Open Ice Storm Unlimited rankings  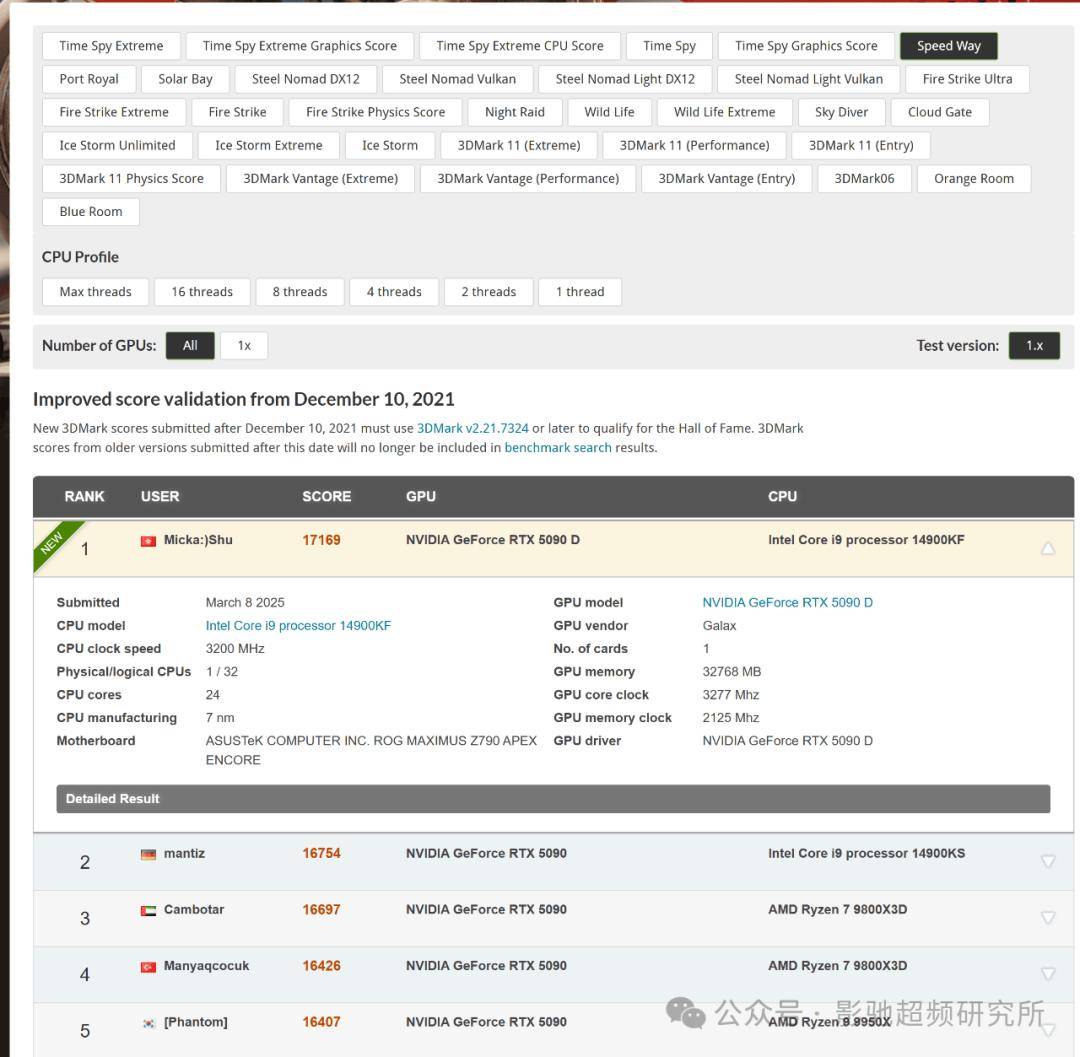117,145
